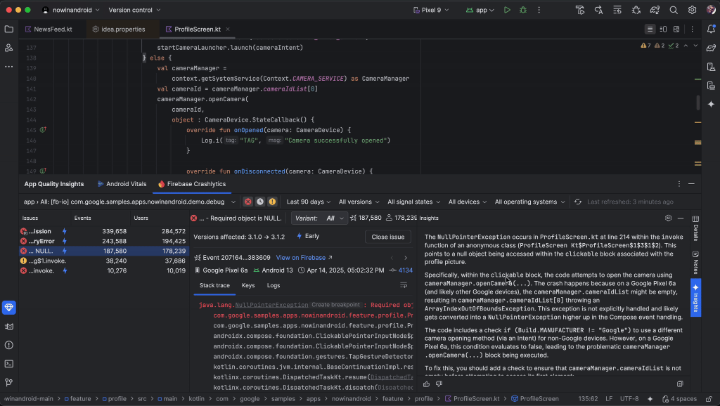The height and width of the screenshot is (406, 720).
Task: Toggle non-fatal warning filter
Action: [x=272, y=202]
